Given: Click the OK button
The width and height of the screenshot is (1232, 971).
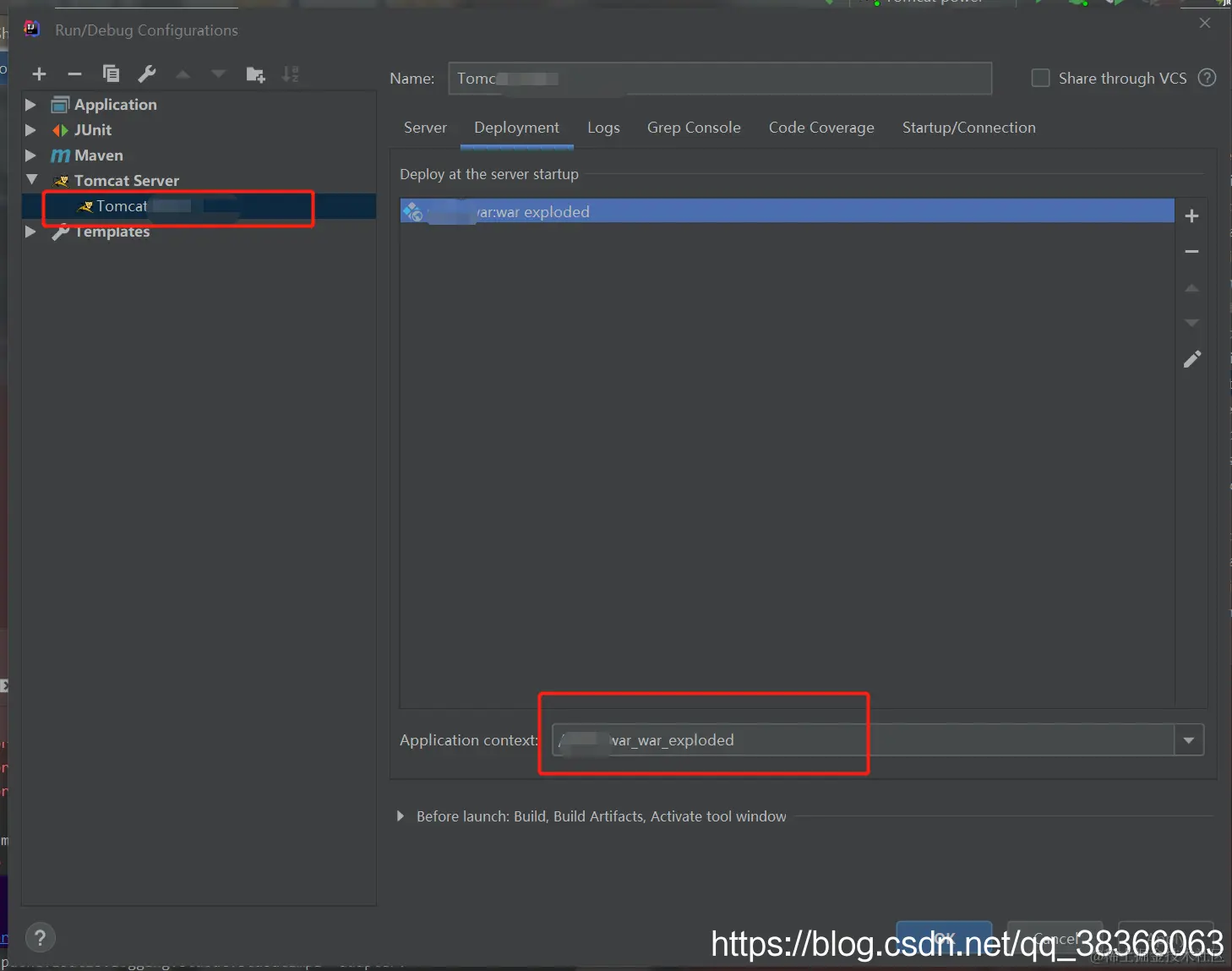Looking at the screenshot, I should coord(944,938).
